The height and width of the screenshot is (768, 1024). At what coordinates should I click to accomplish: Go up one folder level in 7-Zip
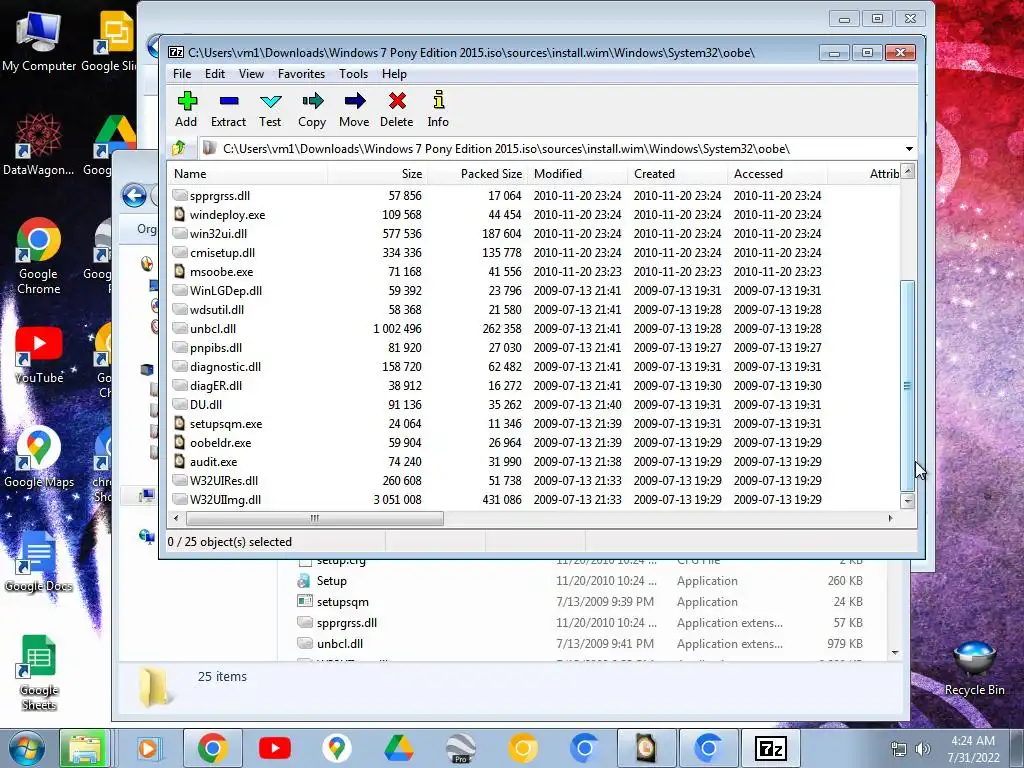179,149
